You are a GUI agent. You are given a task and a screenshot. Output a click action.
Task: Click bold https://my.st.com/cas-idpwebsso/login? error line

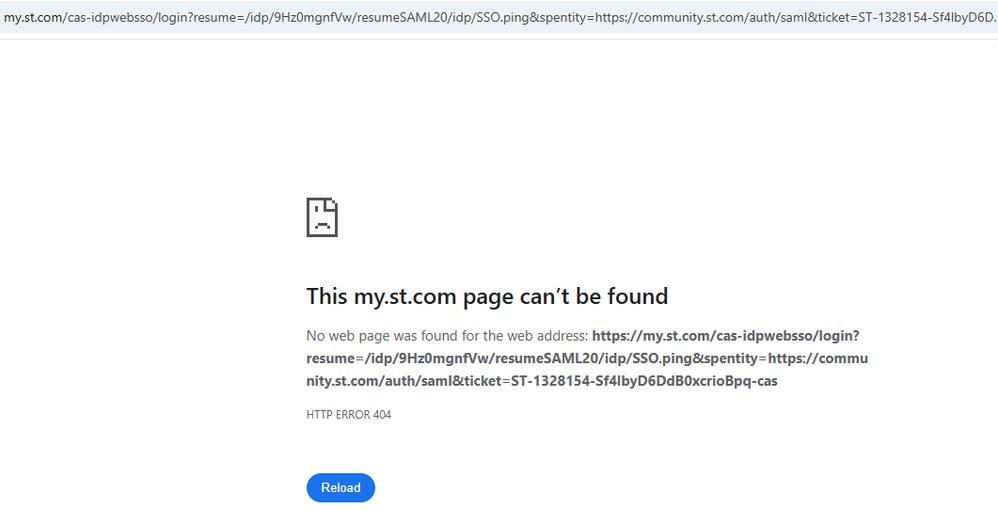(725, 336)
